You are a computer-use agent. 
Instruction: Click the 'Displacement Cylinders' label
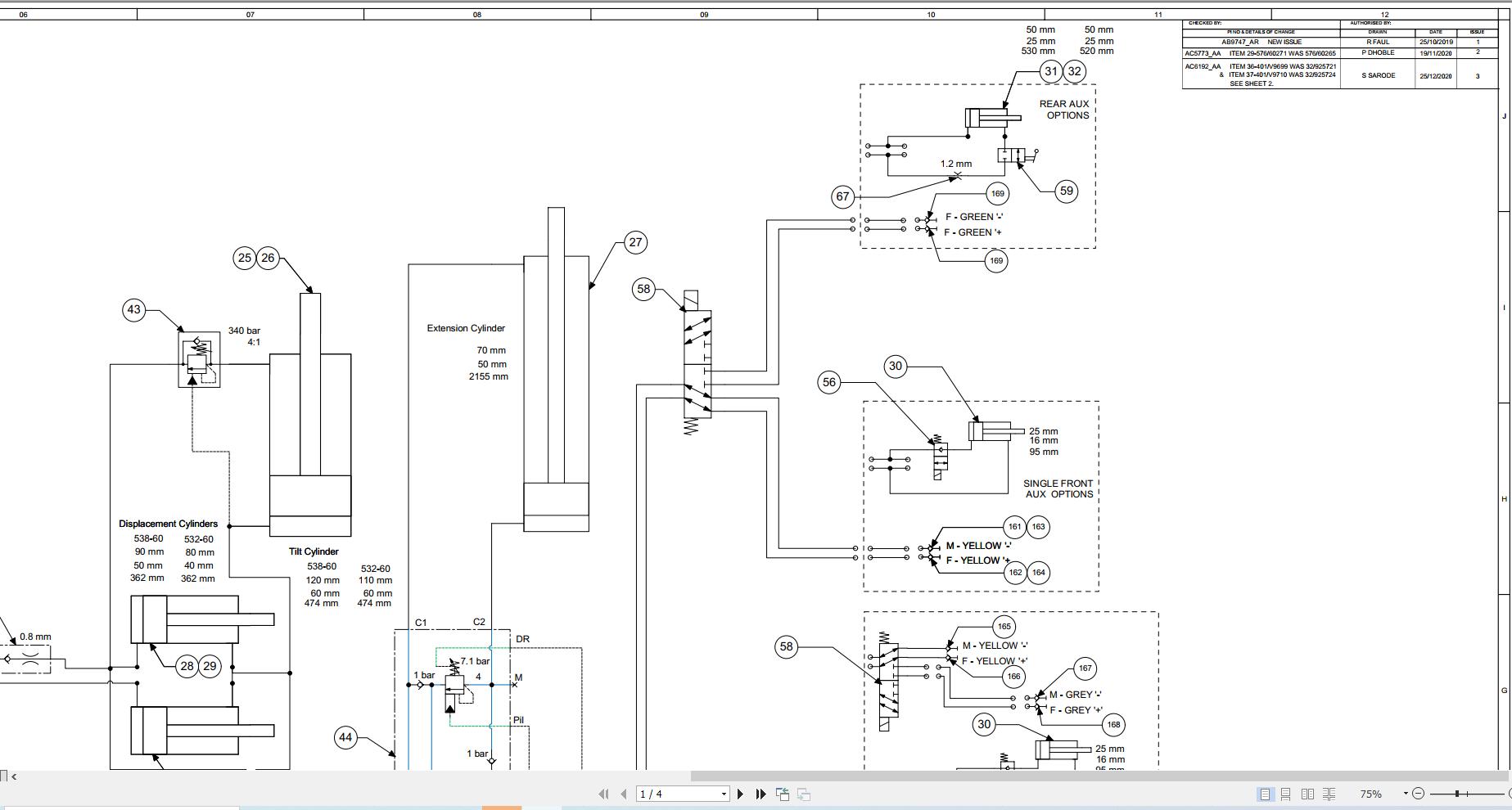point(168,524)
